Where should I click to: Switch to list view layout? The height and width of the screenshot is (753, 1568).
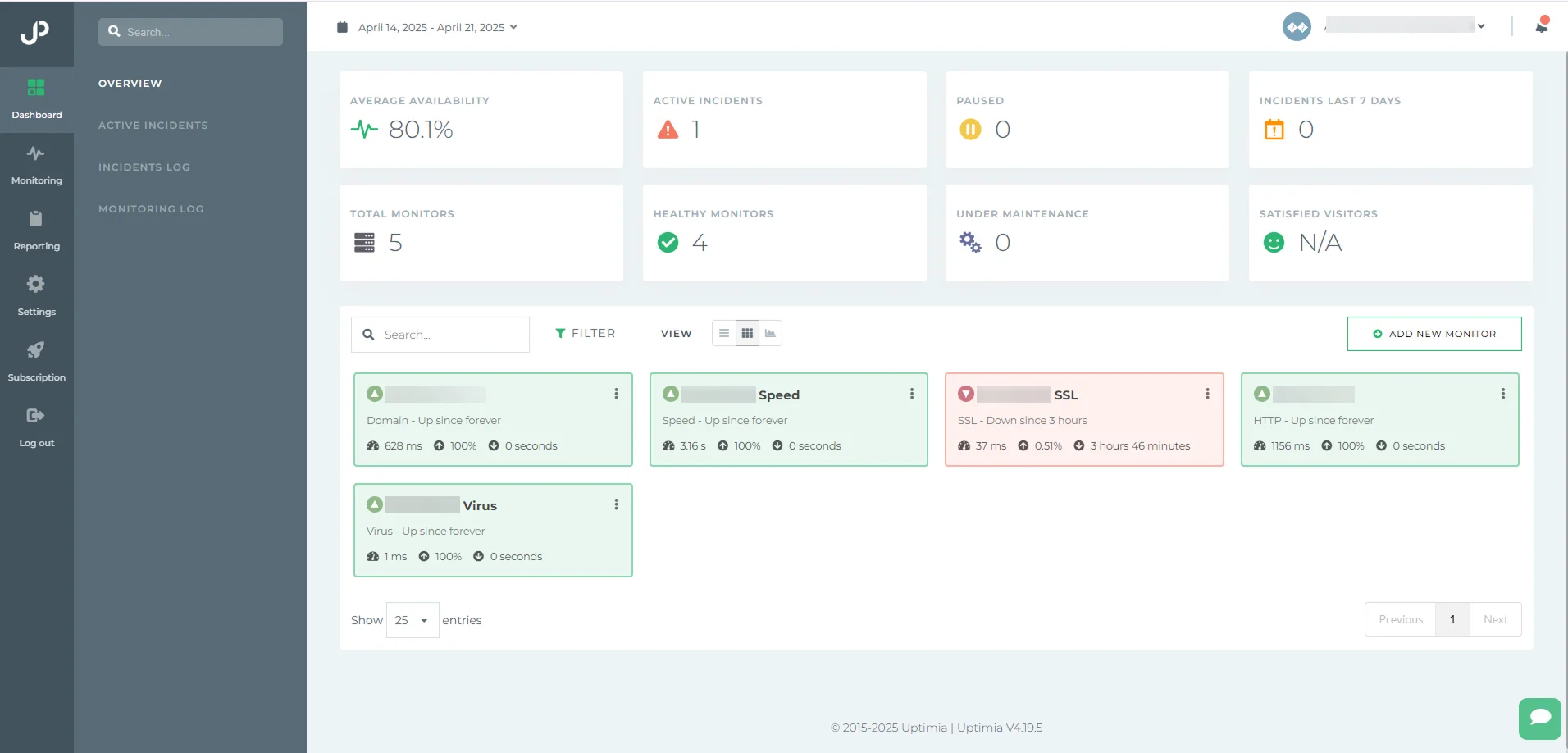(723, 334)
